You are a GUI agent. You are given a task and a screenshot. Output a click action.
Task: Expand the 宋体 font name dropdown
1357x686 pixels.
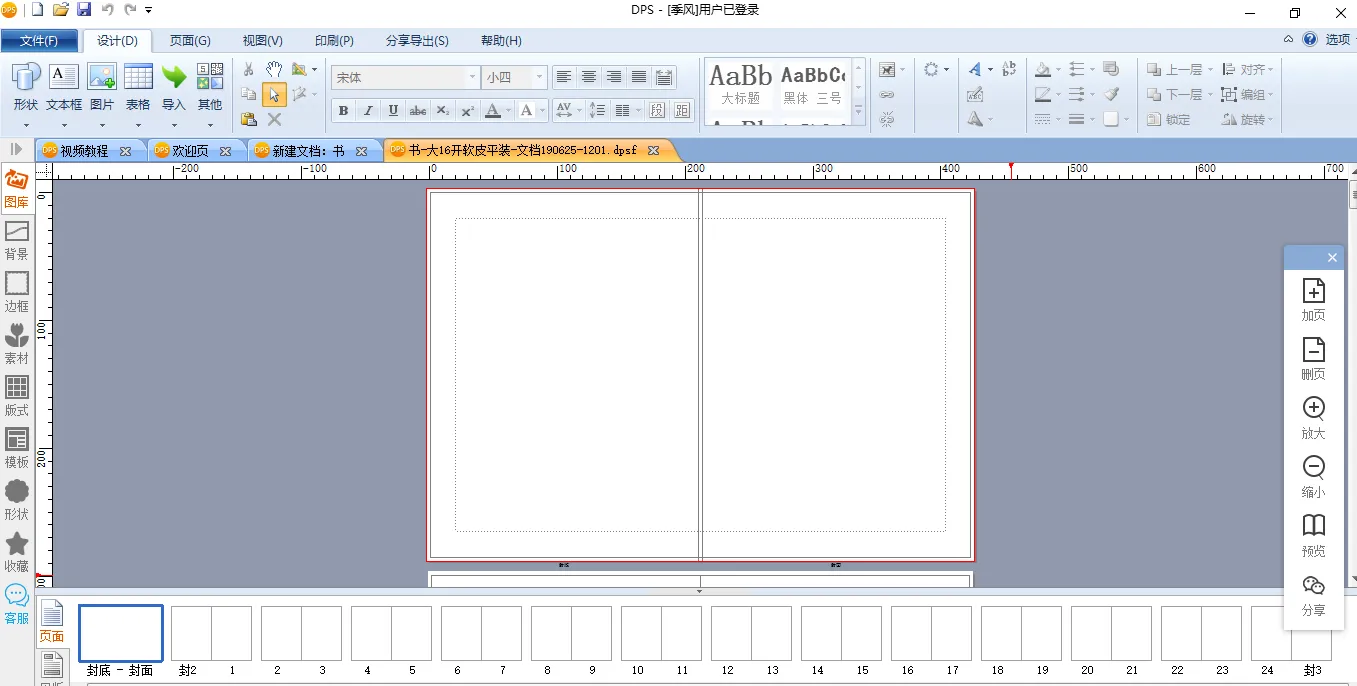tap(472, 78)
